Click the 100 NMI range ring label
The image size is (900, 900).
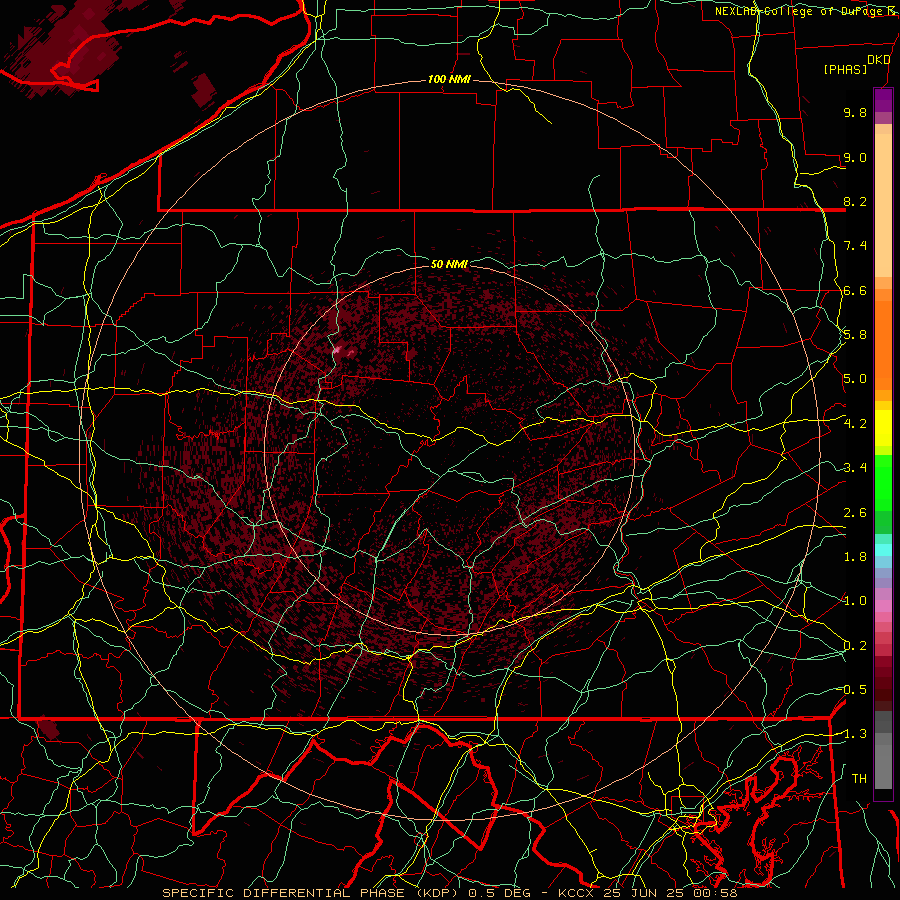coord(449,79)
